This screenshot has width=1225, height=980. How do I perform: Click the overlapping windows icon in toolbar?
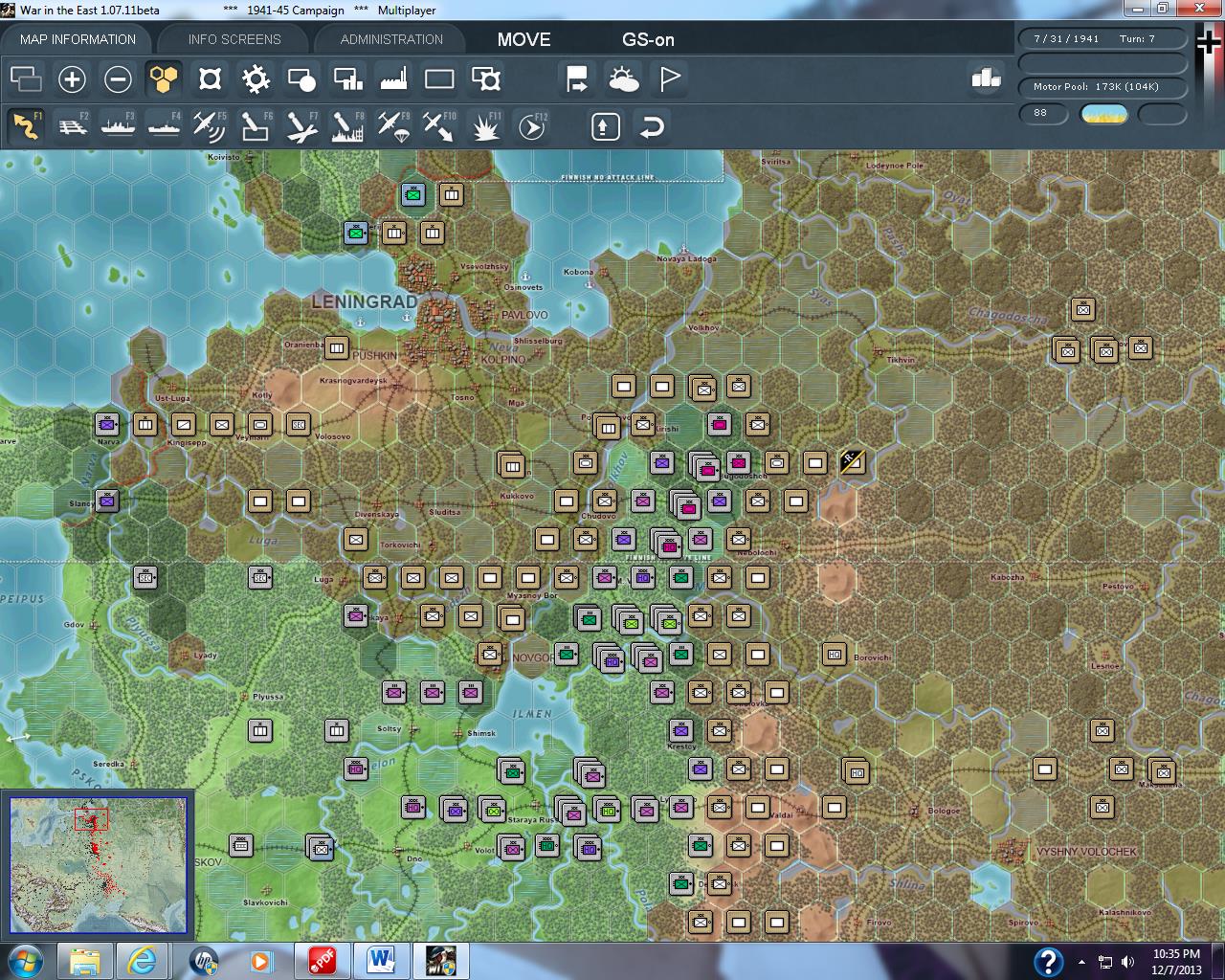(26, 78)
